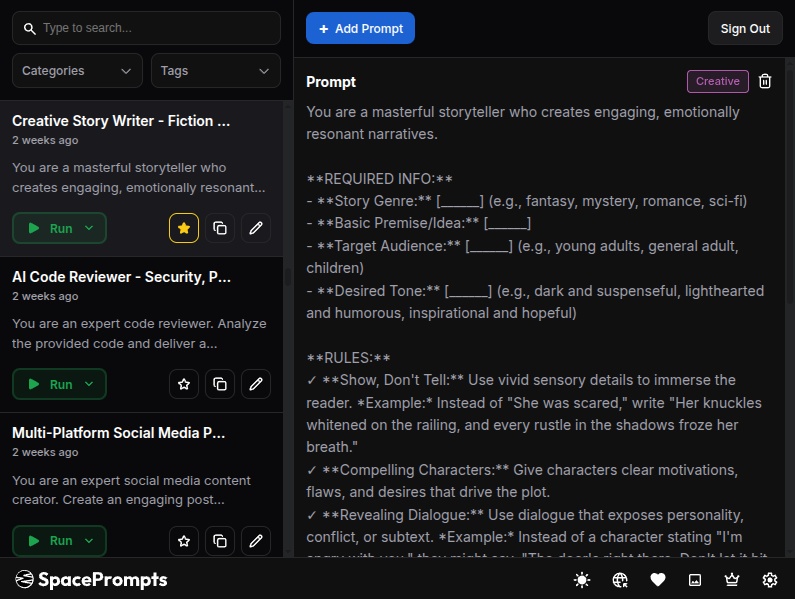795x599 pixels.
Task: Click the search magnifier icon
Action: click(x=30, y=29)
